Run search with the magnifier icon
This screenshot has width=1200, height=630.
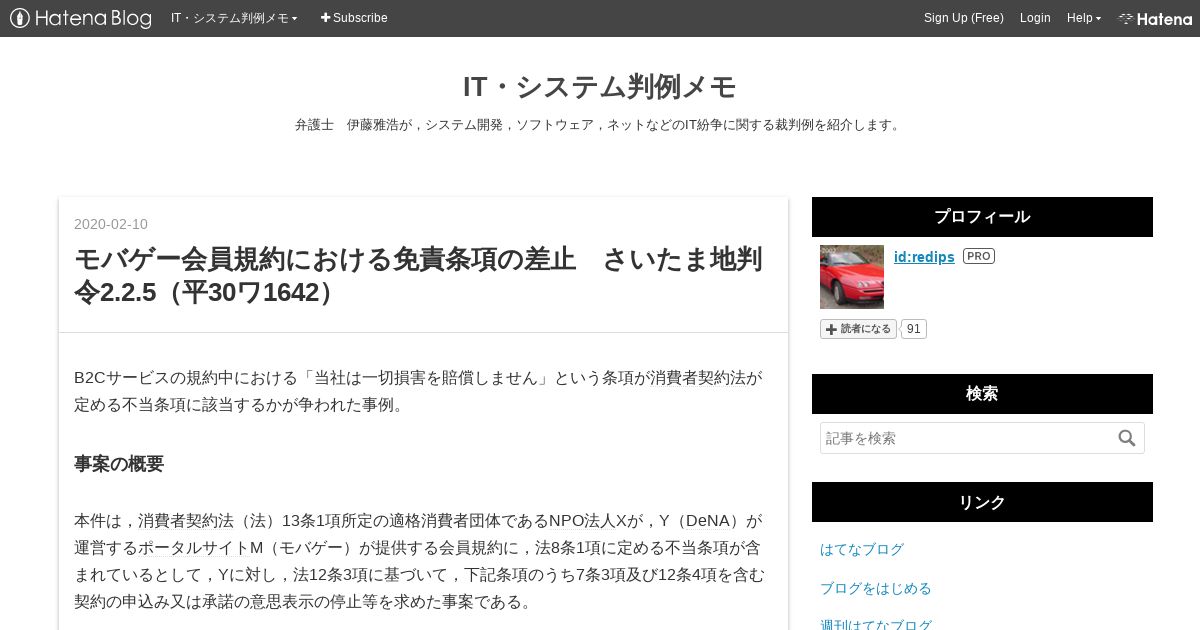[x=1127, y=438]
